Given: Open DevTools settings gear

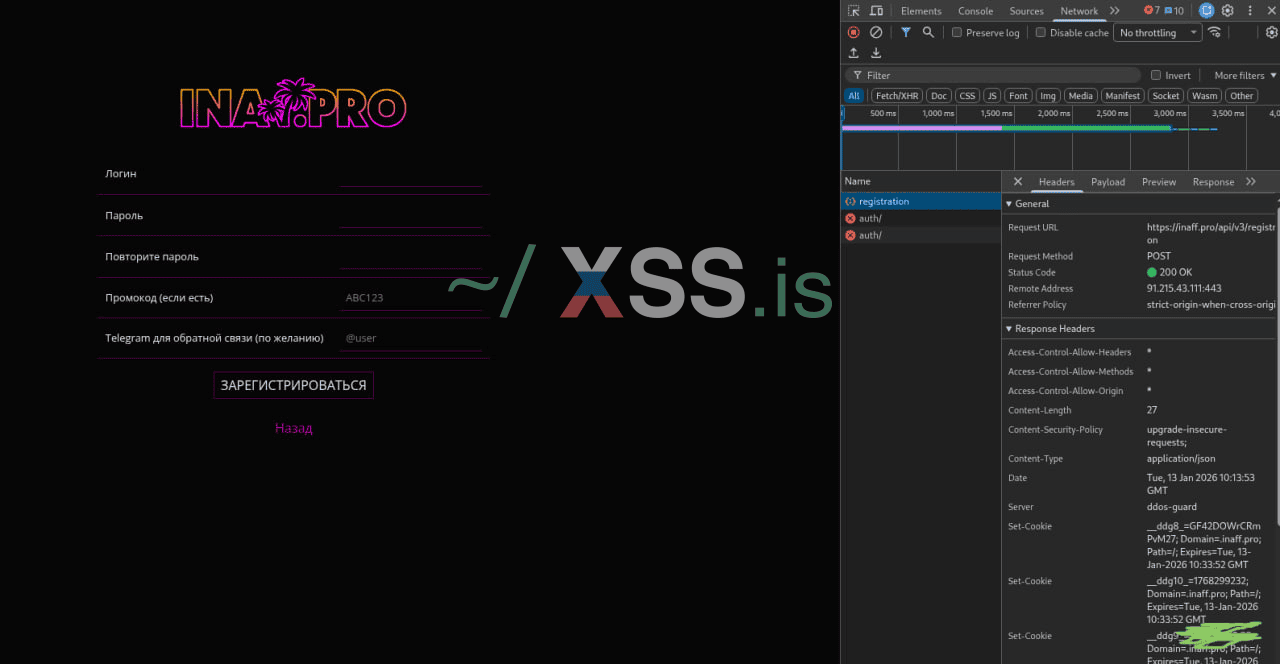Looking at the screenshot, I should (1228, 11).
